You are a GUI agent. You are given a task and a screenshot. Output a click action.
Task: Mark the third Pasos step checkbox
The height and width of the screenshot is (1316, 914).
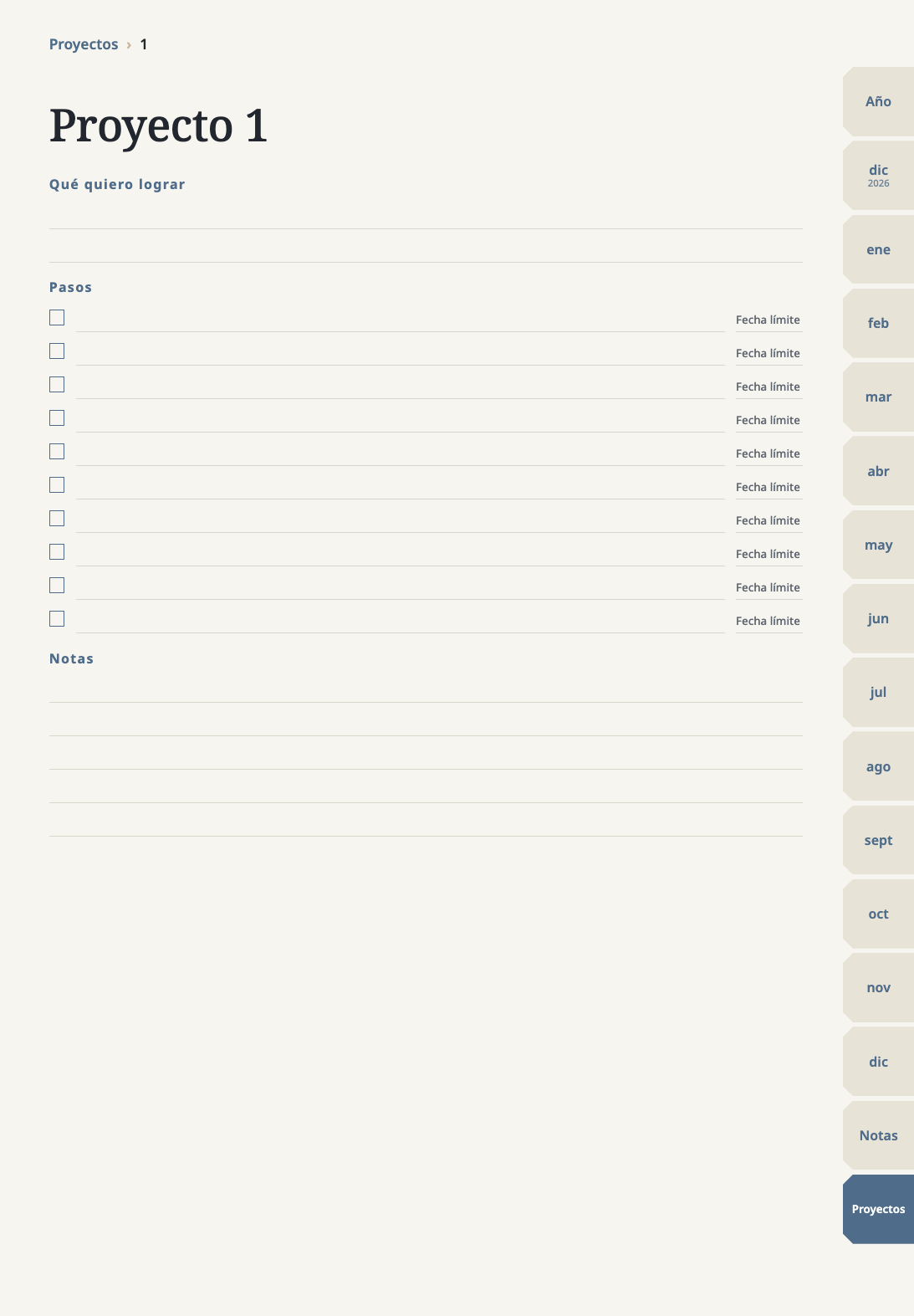point(57,385)
